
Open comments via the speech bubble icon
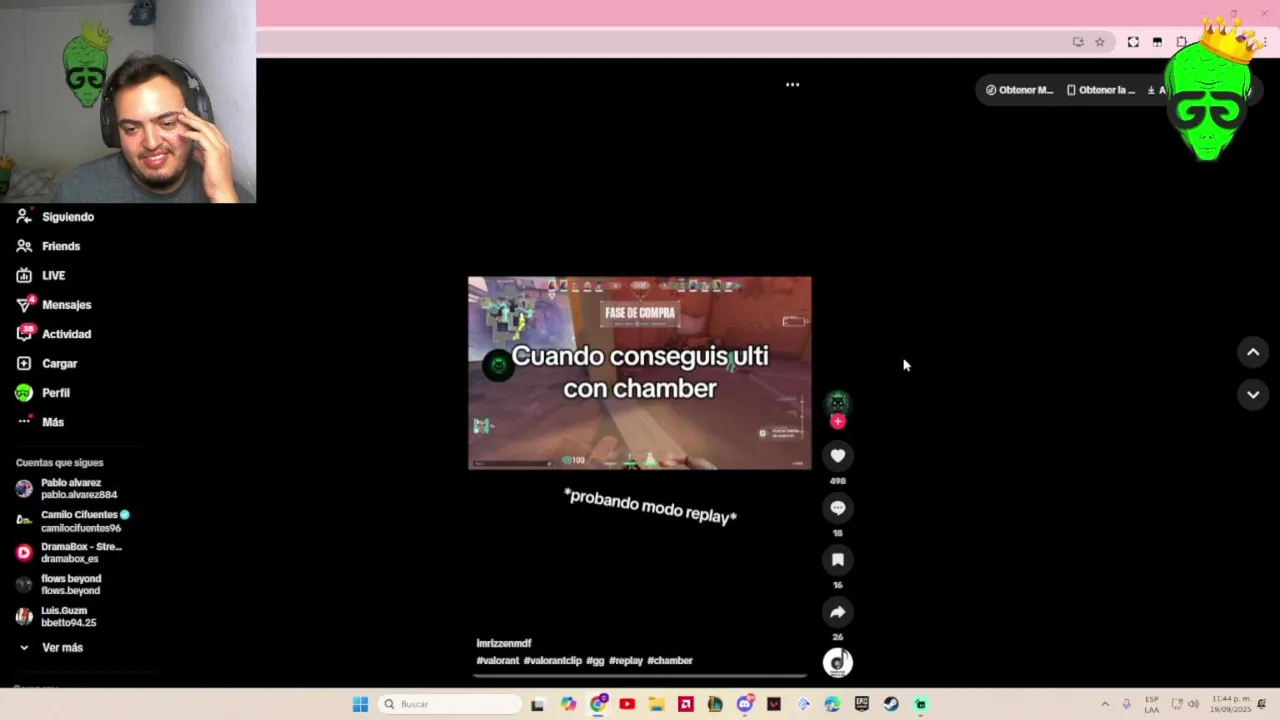[838, 508]
